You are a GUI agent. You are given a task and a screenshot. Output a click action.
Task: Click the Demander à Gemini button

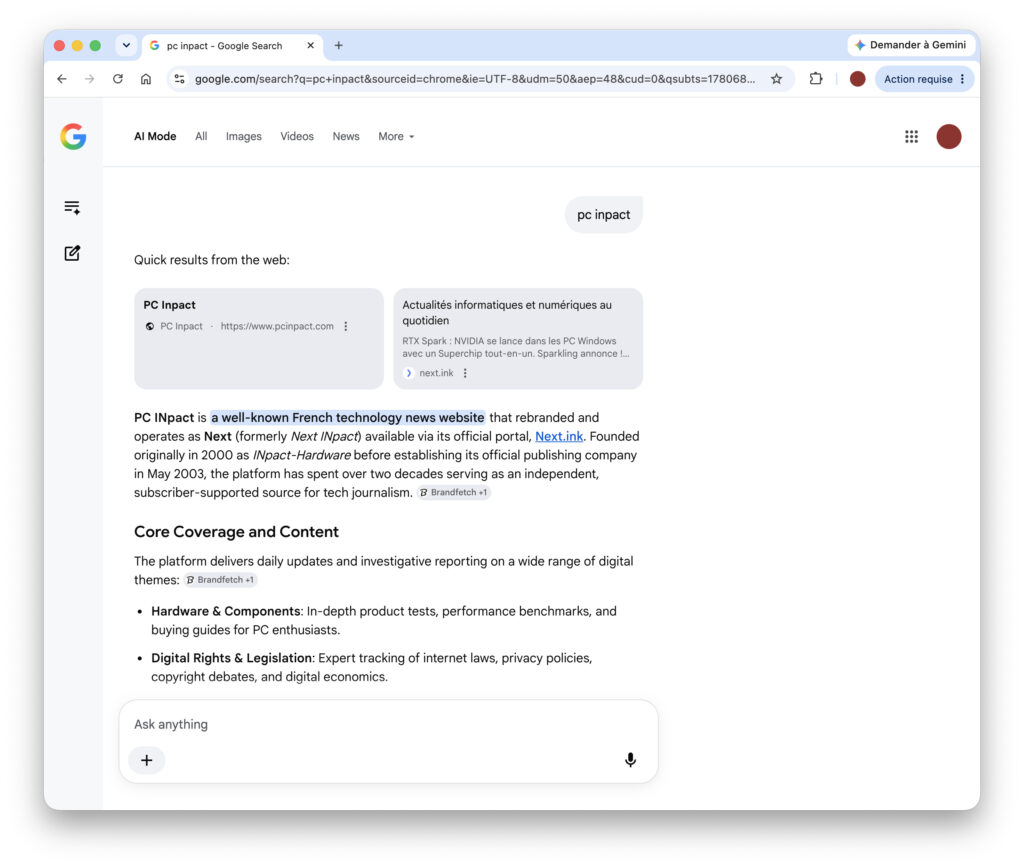click(x=910, y=45)
